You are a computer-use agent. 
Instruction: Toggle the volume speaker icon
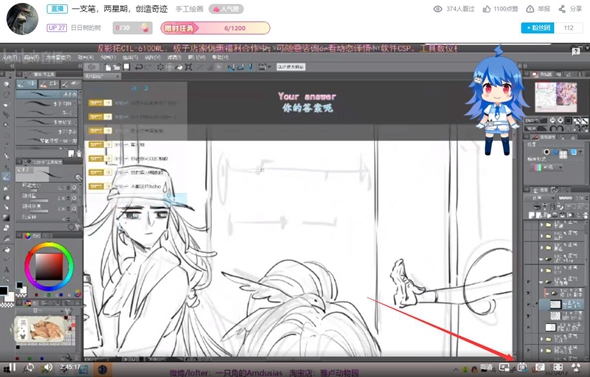coord(48,368)
